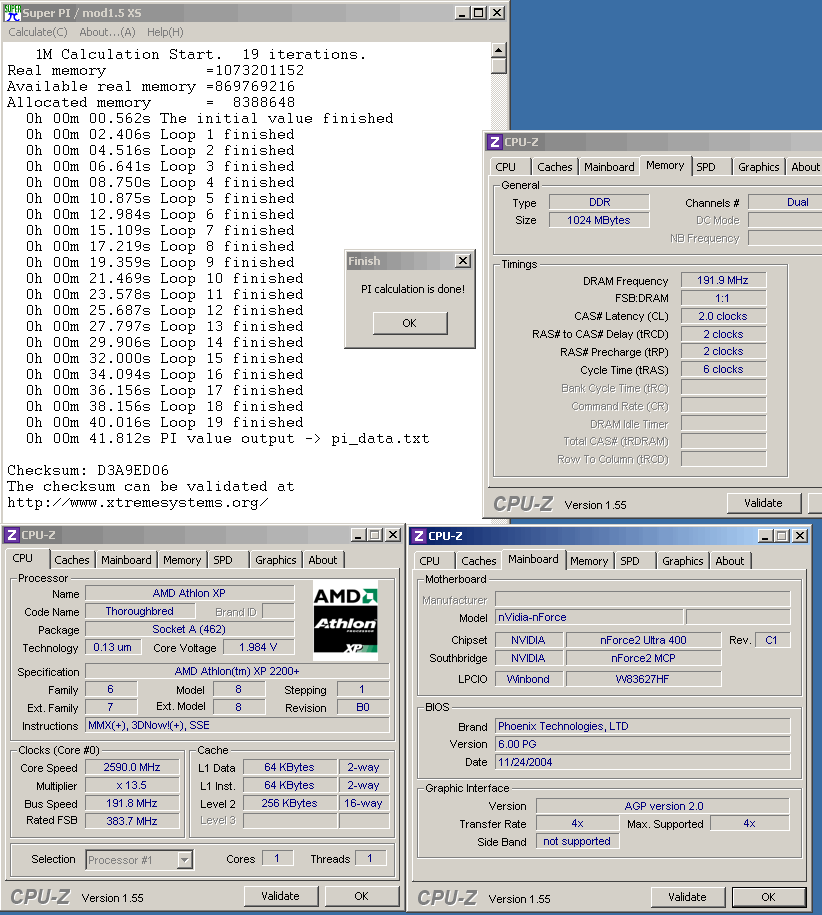
Task: Click the Loop 19 finished line
Action: point(165,422)
